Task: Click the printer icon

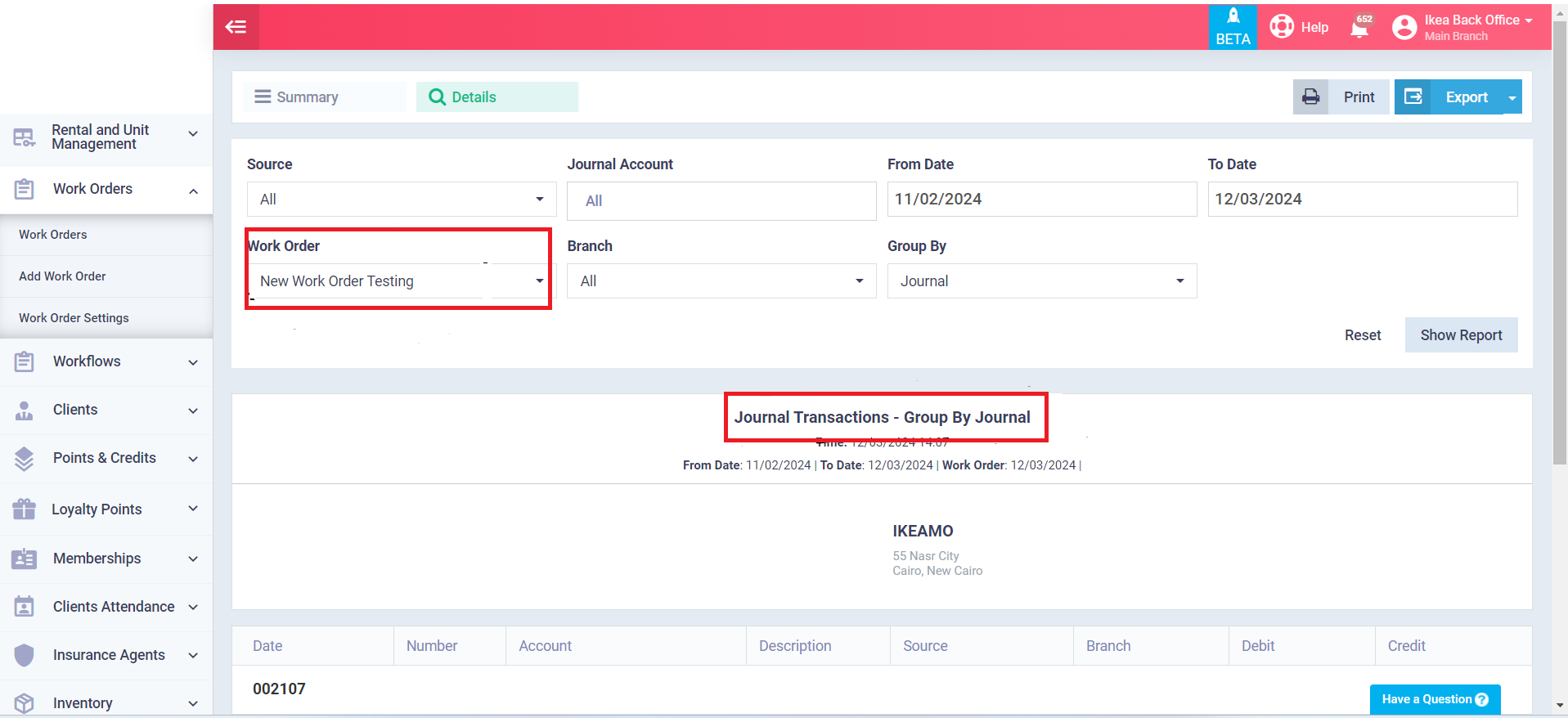Action: pyautogui.click(x=1310, y=96)
